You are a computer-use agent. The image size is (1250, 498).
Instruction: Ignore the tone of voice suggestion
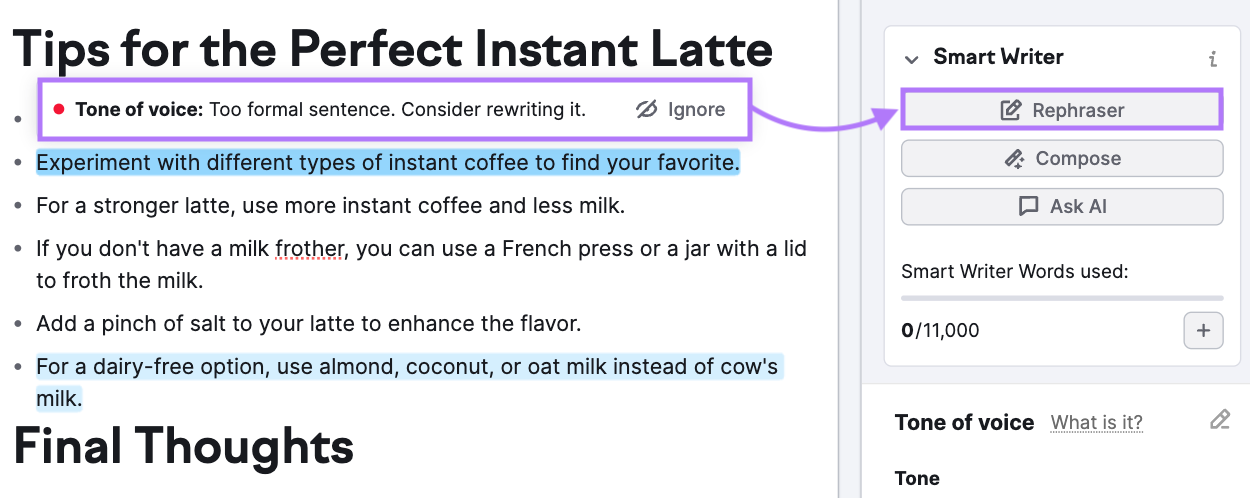click(x=681, y=109)
